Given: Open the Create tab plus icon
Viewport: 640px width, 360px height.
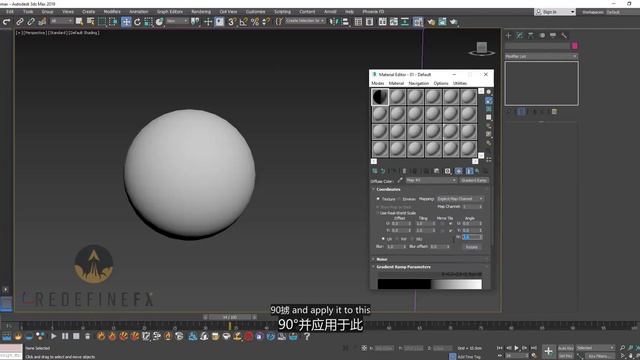Looking at the screenshot, I should coord(509,36).
